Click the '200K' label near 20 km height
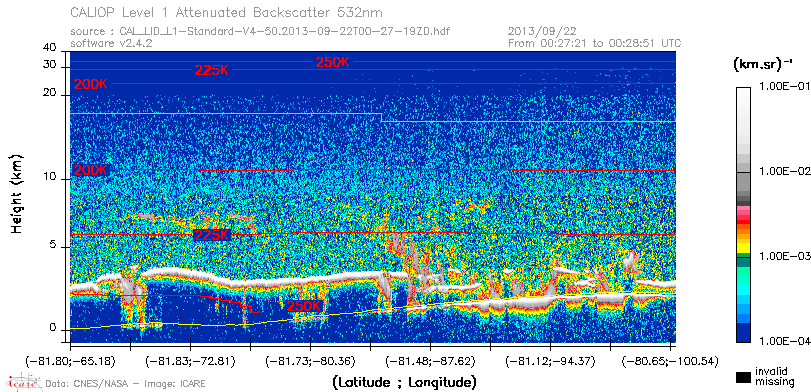This screenshot has width=811, height=392. [x=91, y=84]
